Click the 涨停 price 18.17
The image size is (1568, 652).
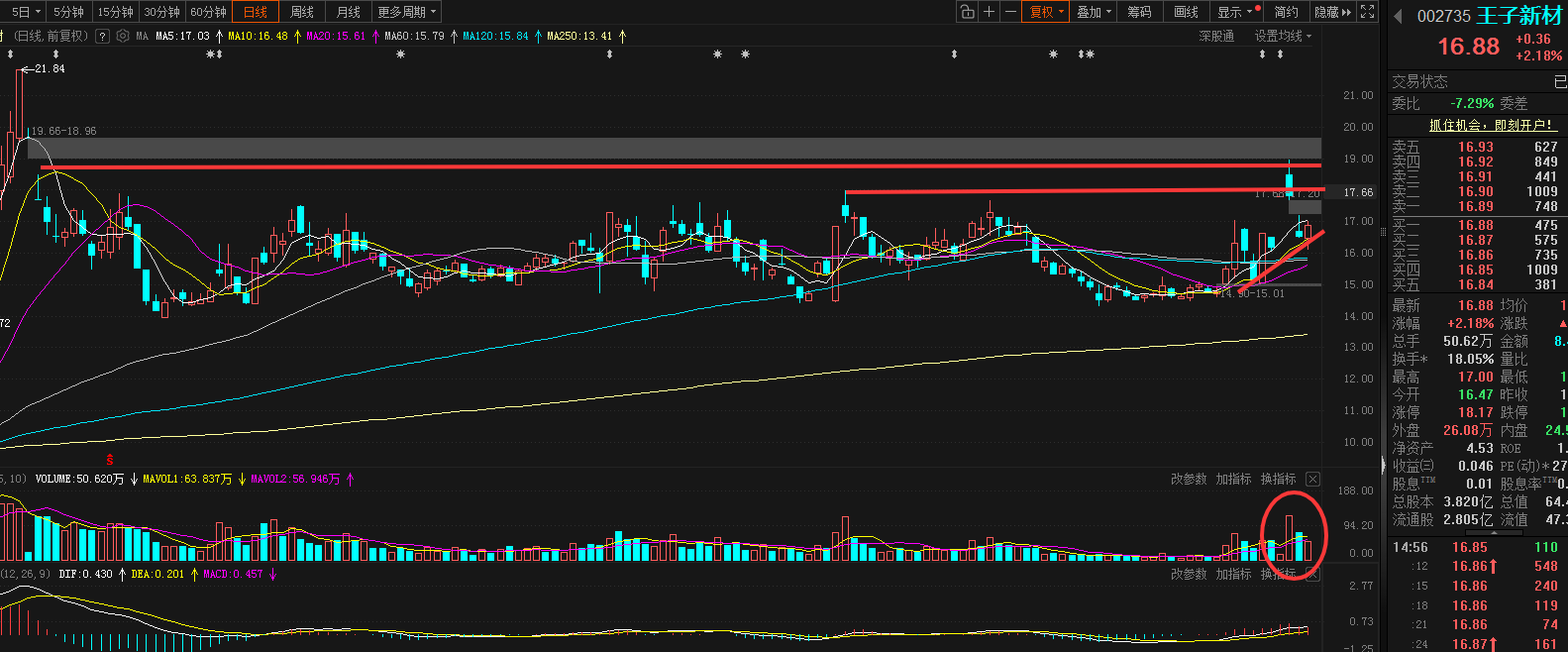coord(1475,412)
